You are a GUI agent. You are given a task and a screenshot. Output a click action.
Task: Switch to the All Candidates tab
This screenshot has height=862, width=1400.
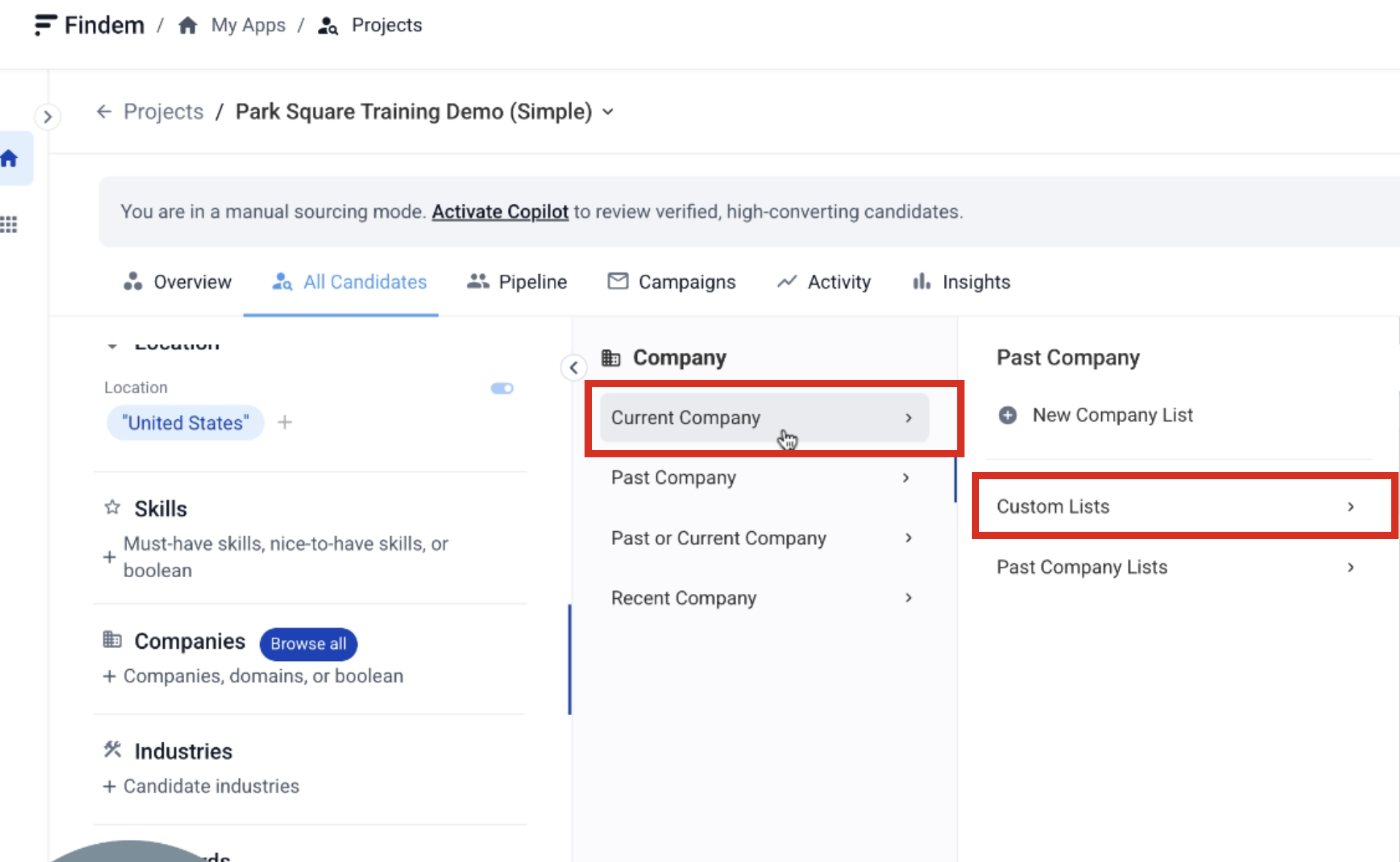click(x=349, y=281)
